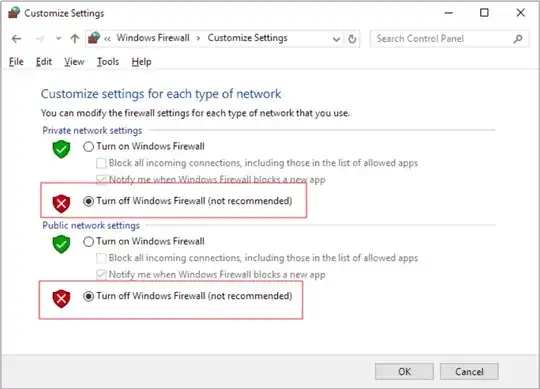The width and height of the screenshot is (540, 389).
Task: Expand the breadcrumb chevrons before Windows Firewall
Action: [107, 39]
